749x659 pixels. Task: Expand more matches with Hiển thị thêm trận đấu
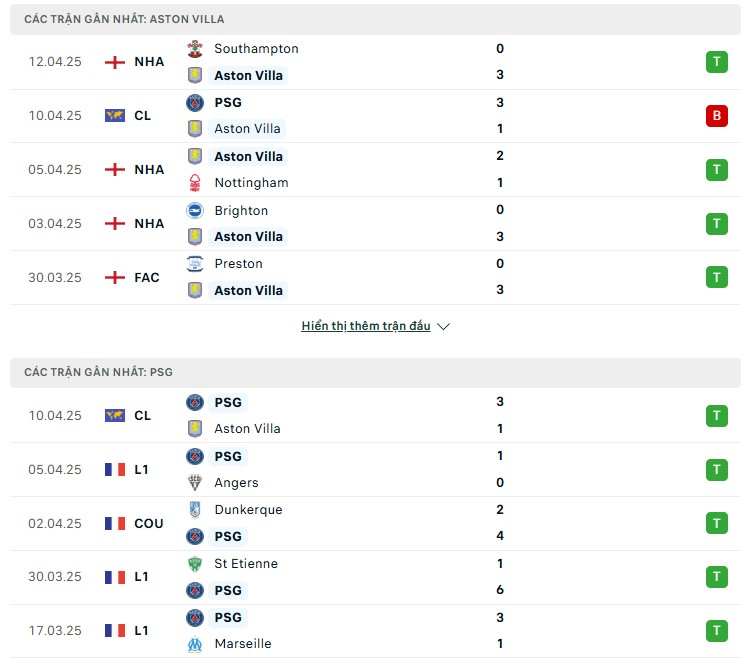pyautogui.click(x=365, y=326)
